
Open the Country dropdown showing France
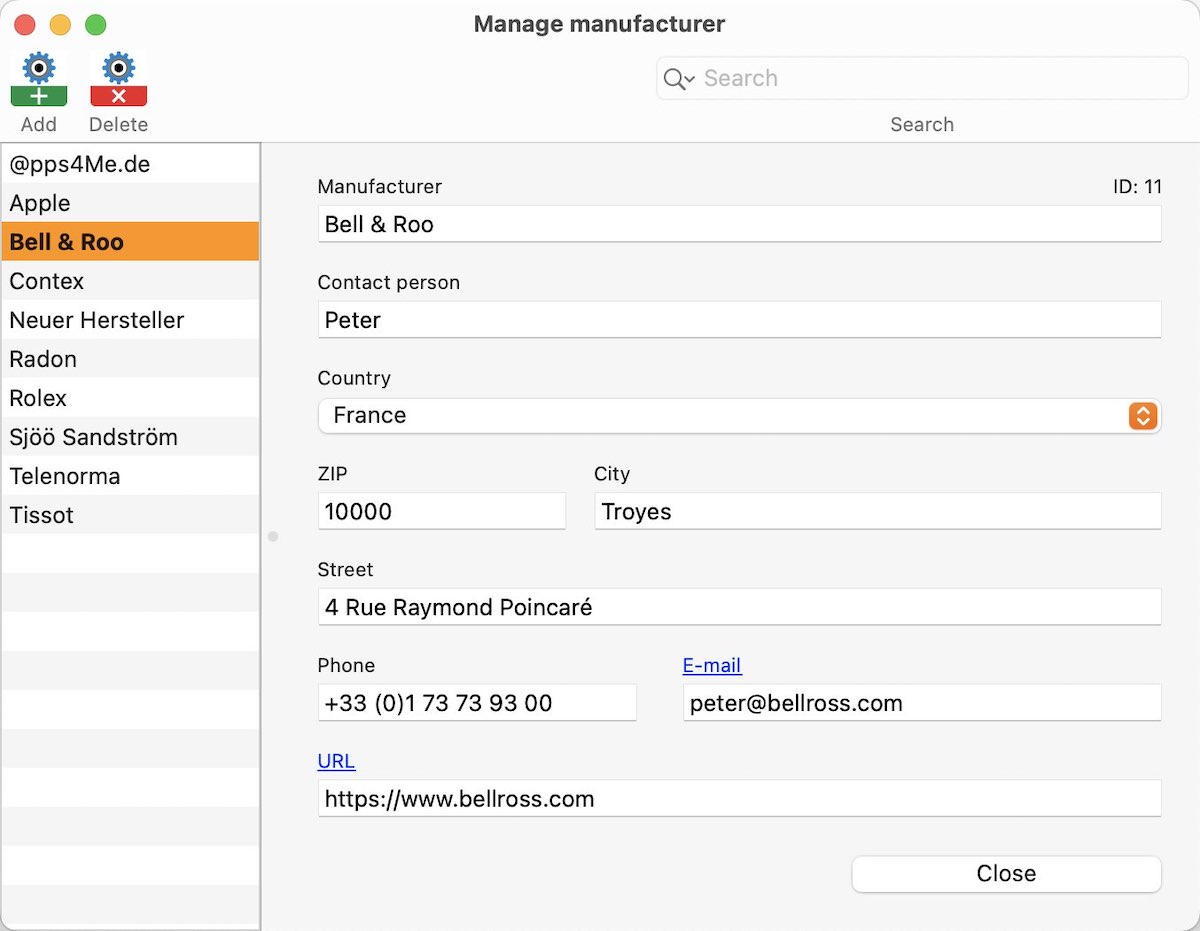[740, 416]
